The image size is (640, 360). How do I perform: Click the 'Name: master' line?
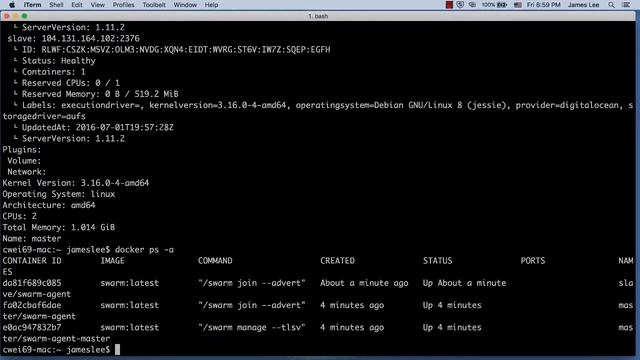[31, 238]
